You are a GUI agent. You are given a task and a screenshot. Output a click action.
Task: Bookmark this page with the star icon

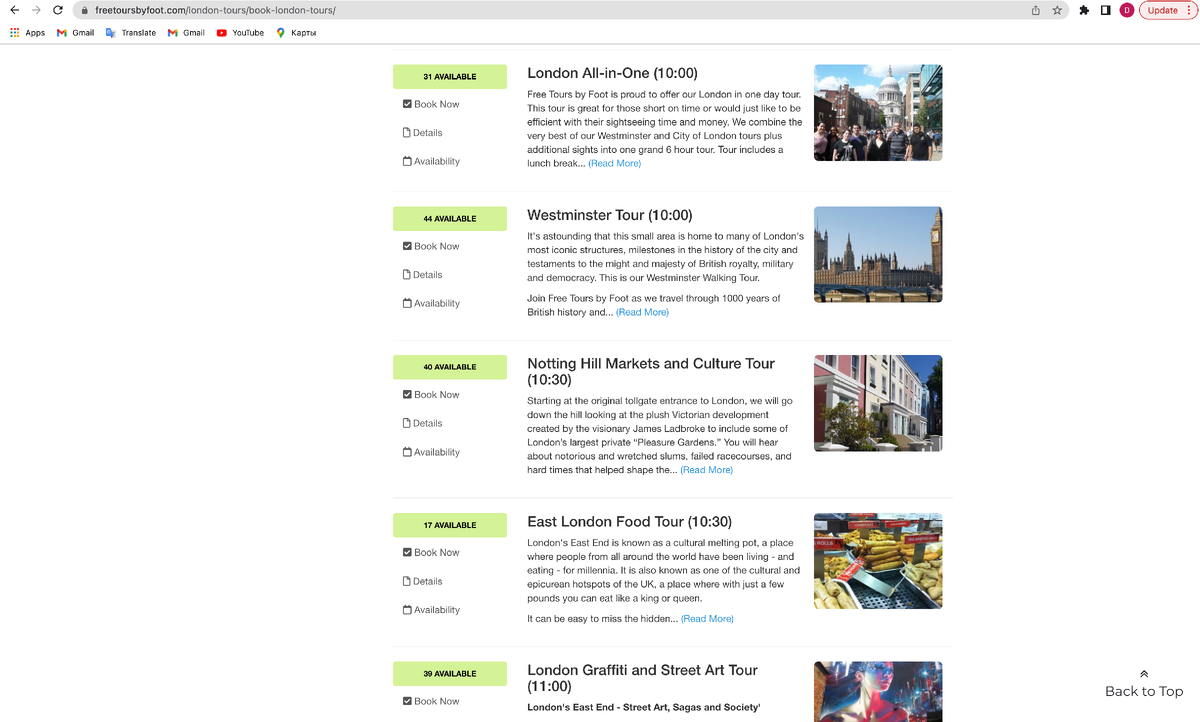point(1057,10)
